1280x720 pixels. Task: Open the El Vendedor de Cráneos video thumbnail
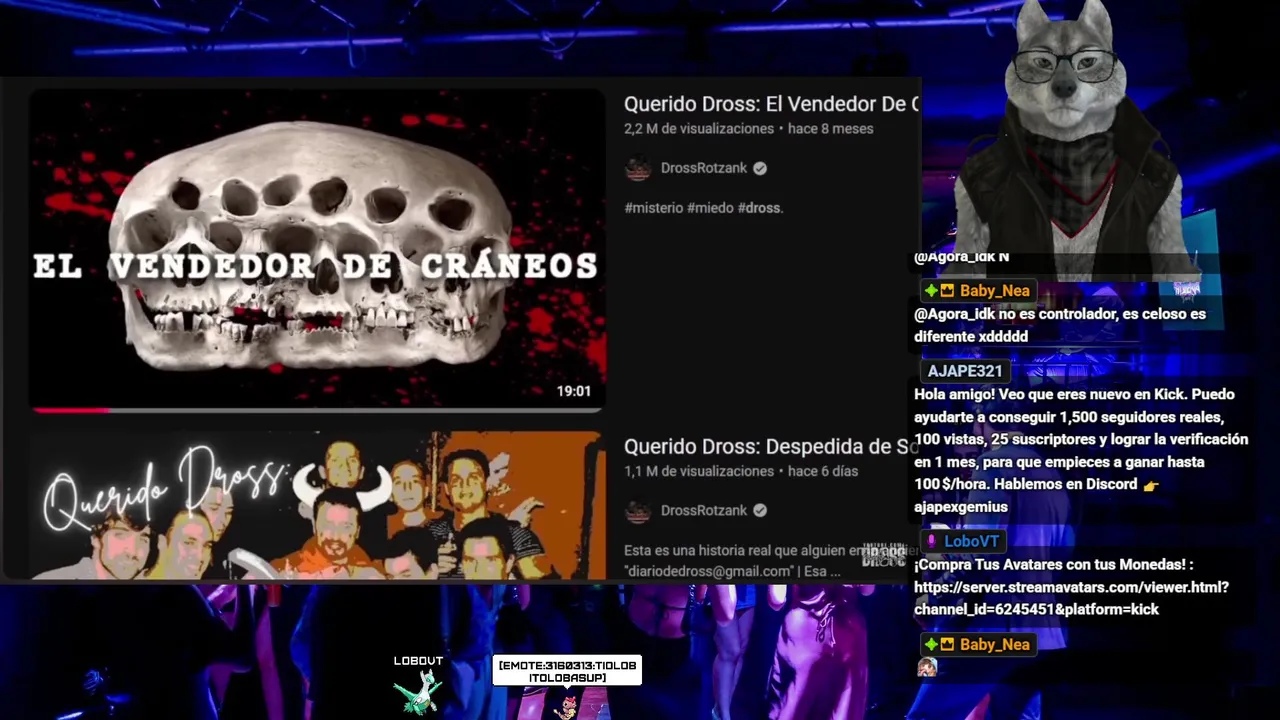317,249
